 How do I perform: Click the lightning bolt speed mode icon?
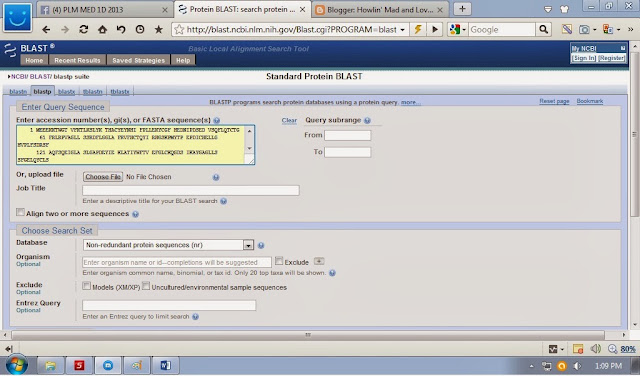418,29
